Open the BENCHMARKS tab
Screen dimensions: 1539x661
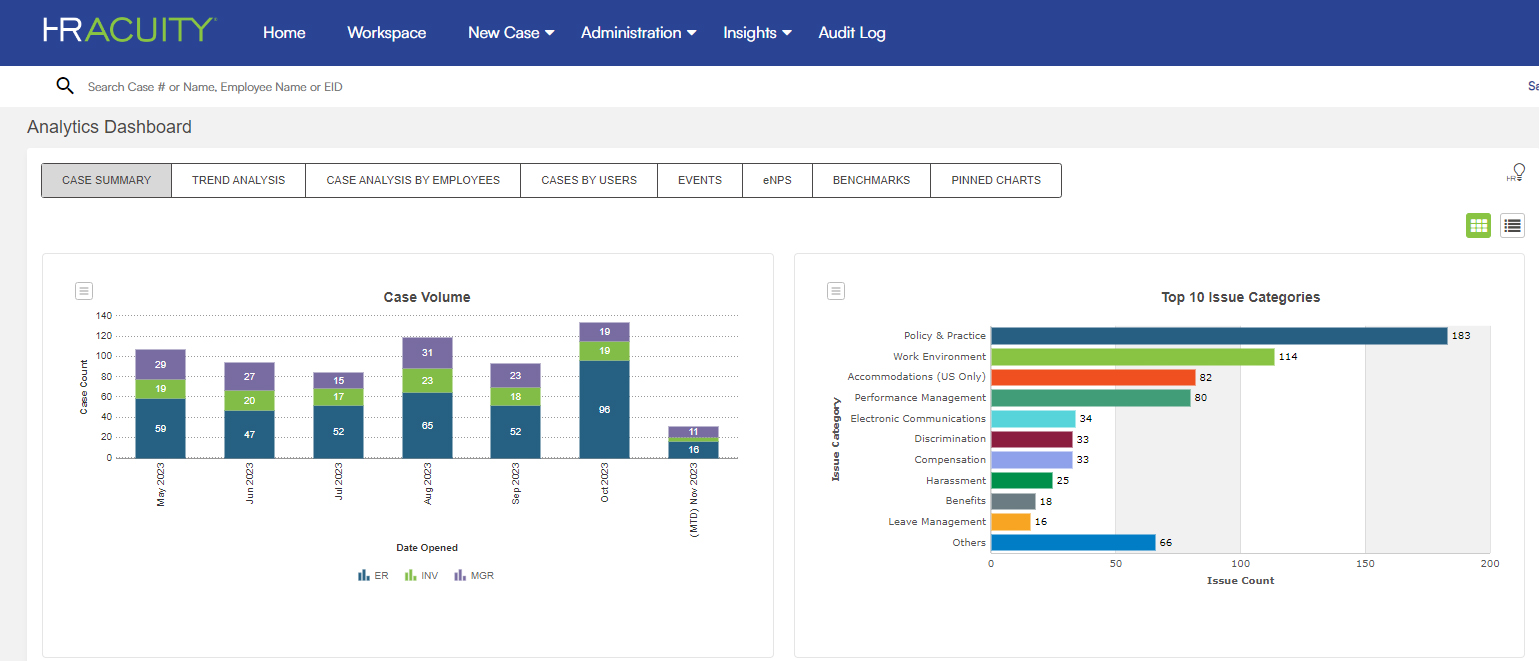click(870, 180)
